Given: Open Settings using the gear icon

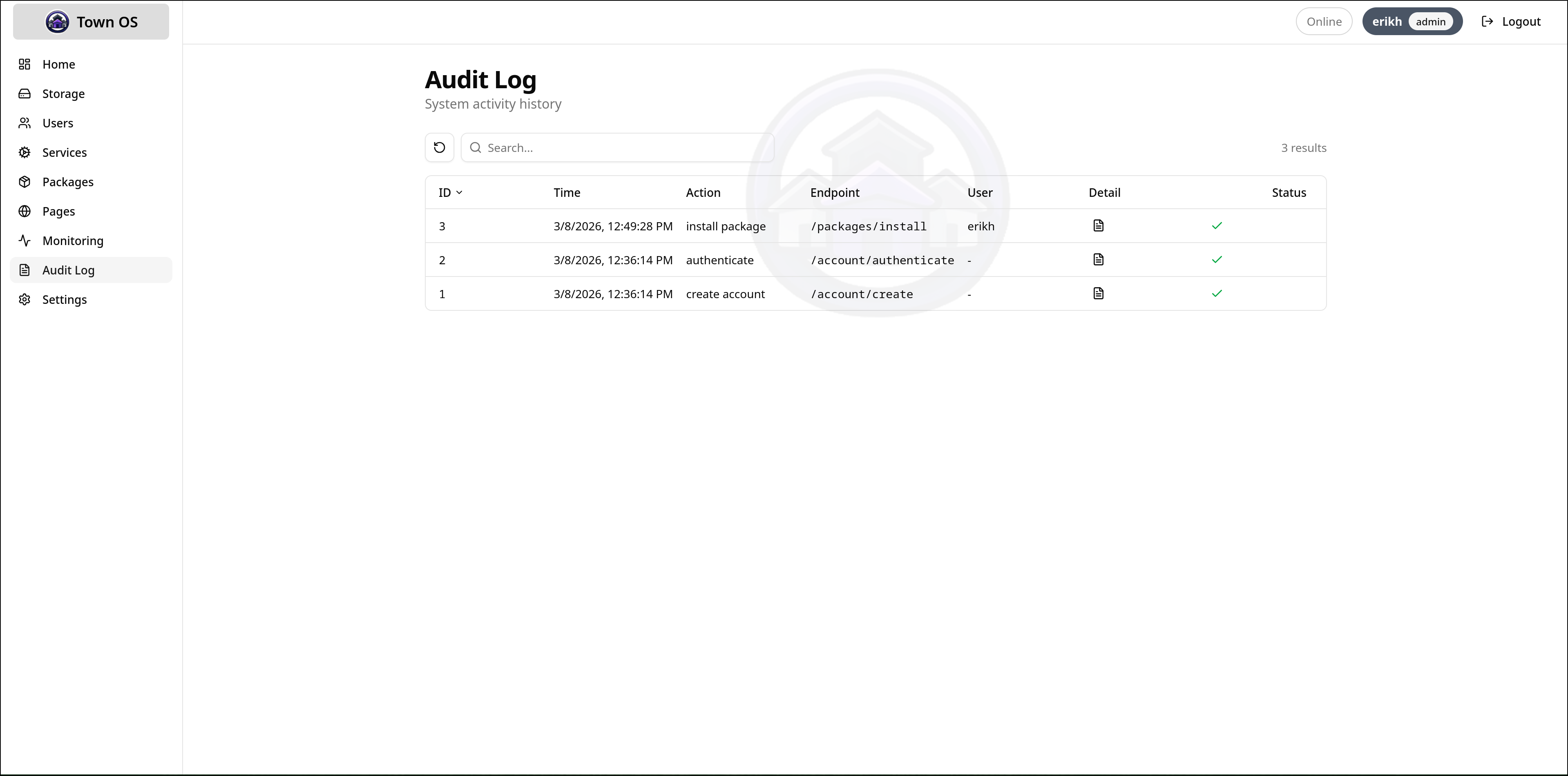Looking at the screenshot, I should point(25,299).
